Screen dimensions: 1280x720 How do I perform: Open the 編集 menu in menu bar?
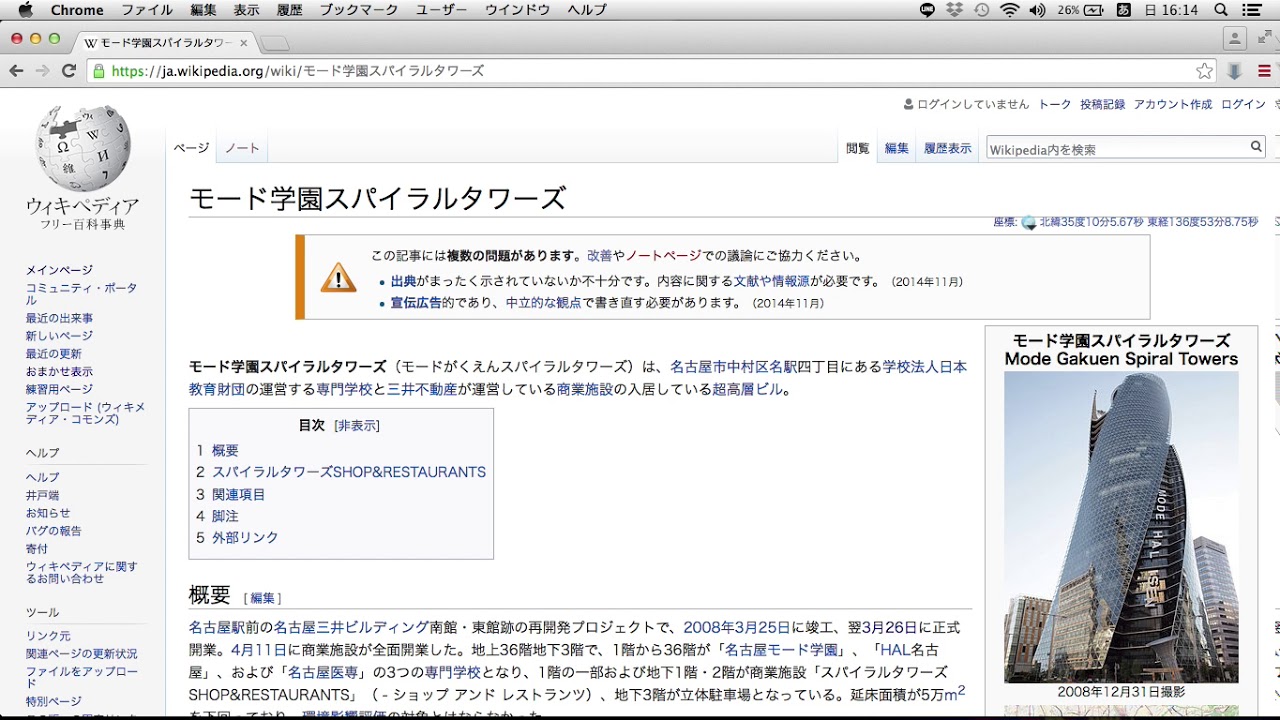point(203,10)
